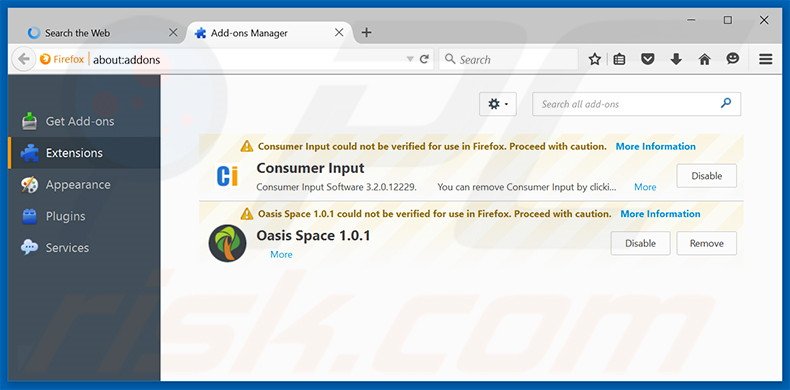Click the add-ons search magnifier icon

pyautogui.click(x=726, y=103)
